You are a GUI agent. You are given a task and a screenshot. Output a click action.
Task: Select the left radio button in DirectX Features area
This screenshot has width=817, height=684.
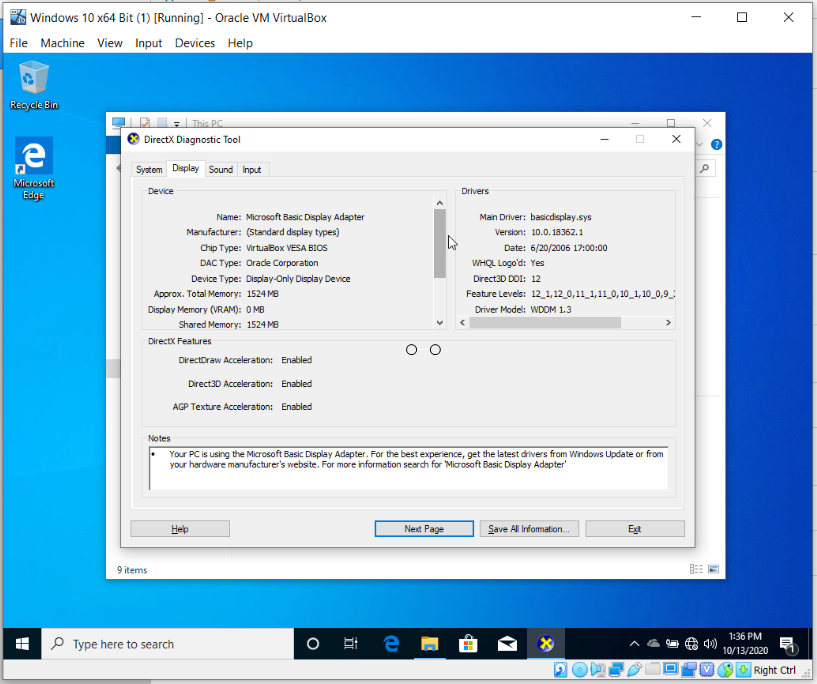411,349
